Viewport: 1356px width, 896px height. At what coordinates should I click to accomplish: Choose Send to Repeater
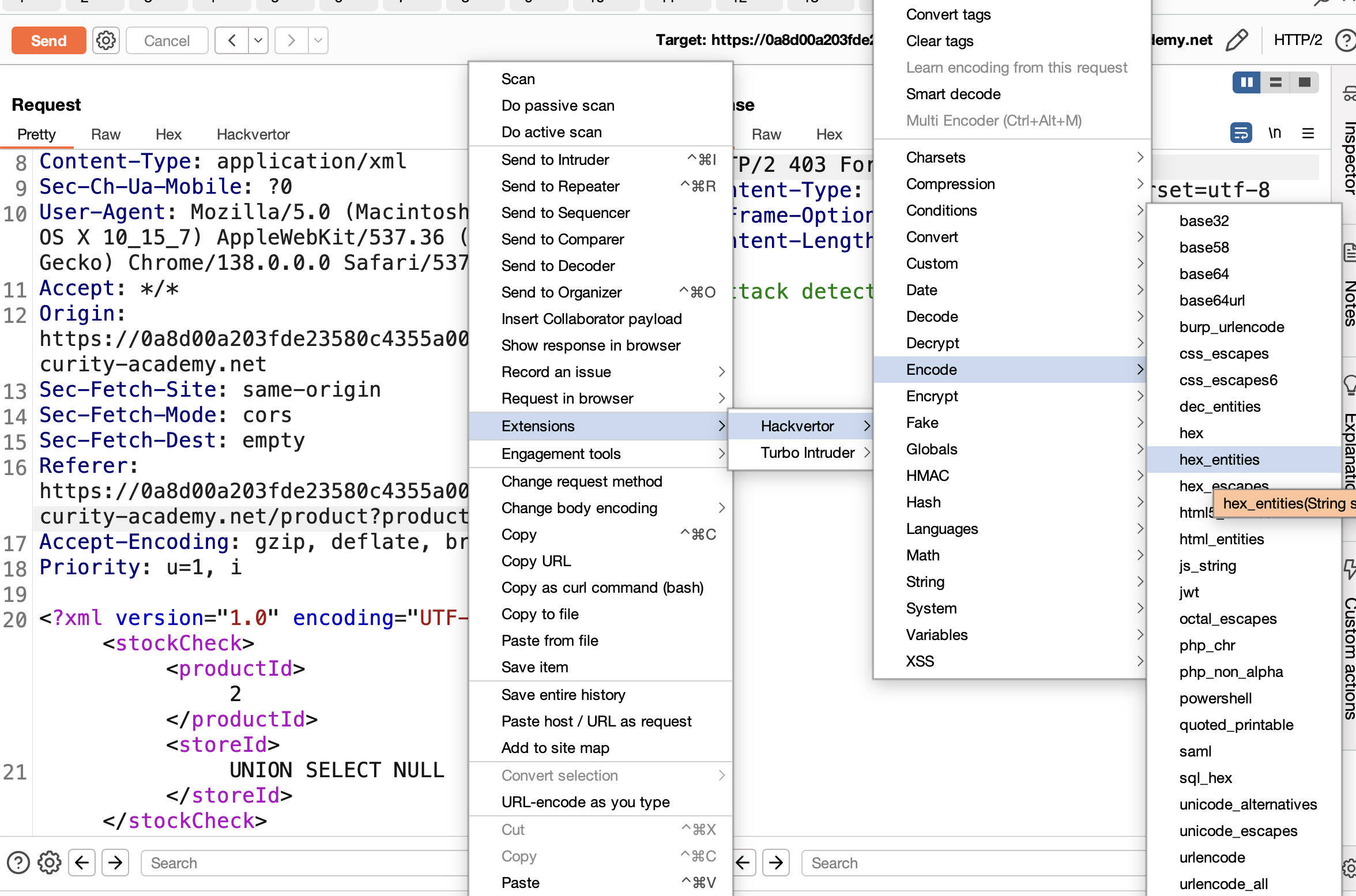(601, 186)
